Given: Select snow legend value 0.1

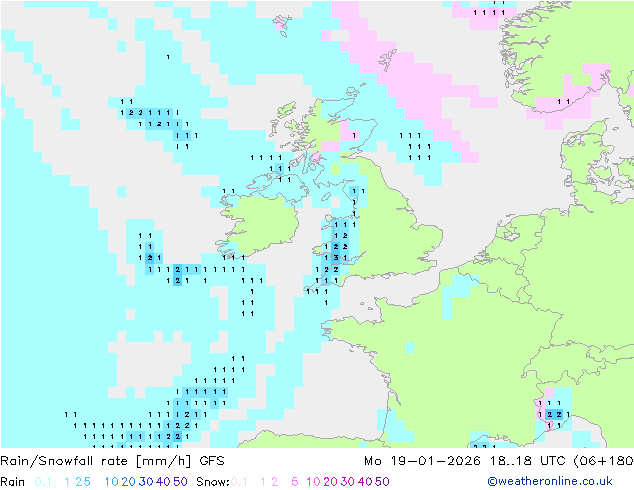Looking at the screenshot, I should click(239, 482).
